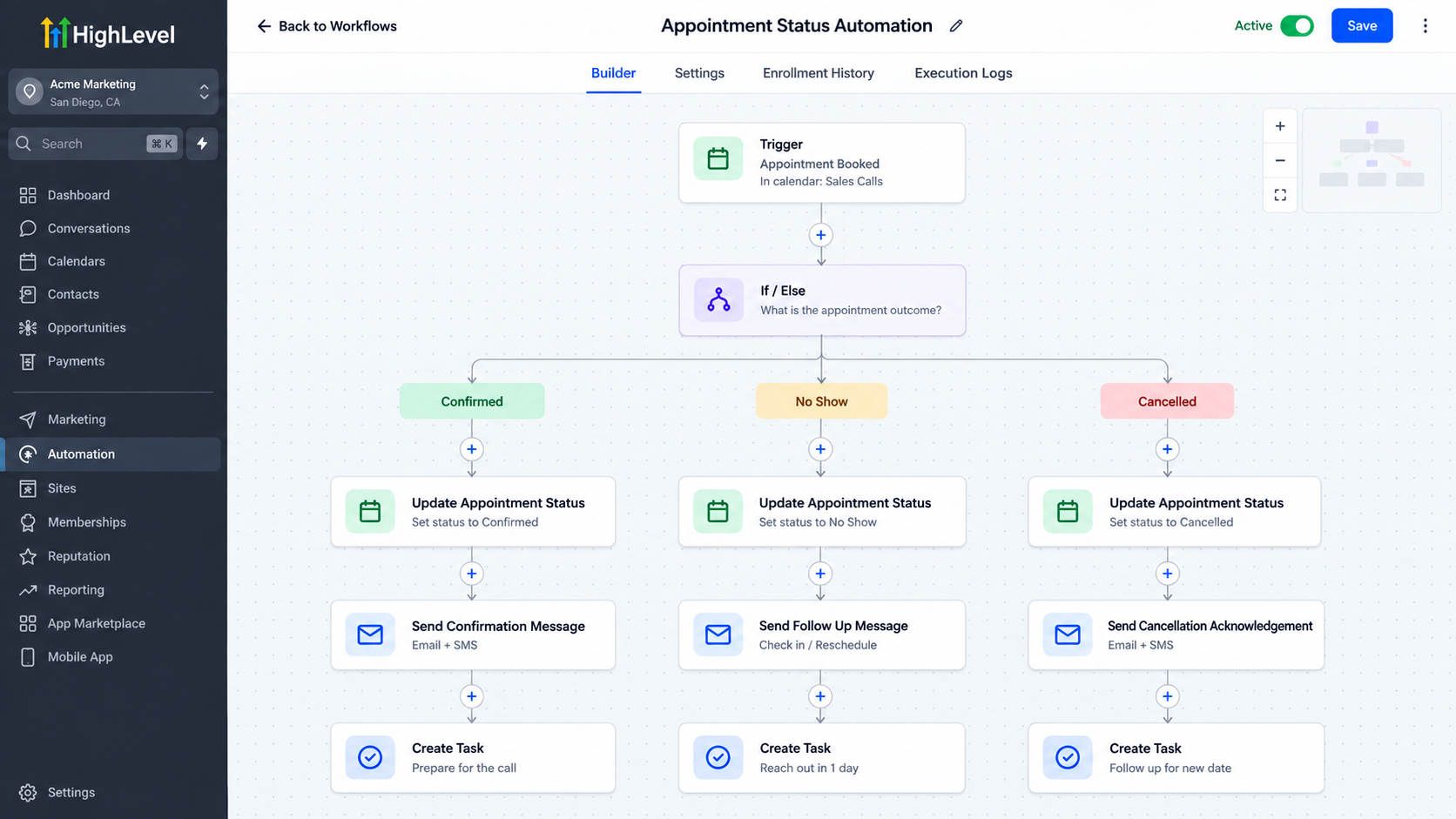This screenshot has height=819, width=1456.
Task: Select the No Show branch label
Action: click(821, 401)
